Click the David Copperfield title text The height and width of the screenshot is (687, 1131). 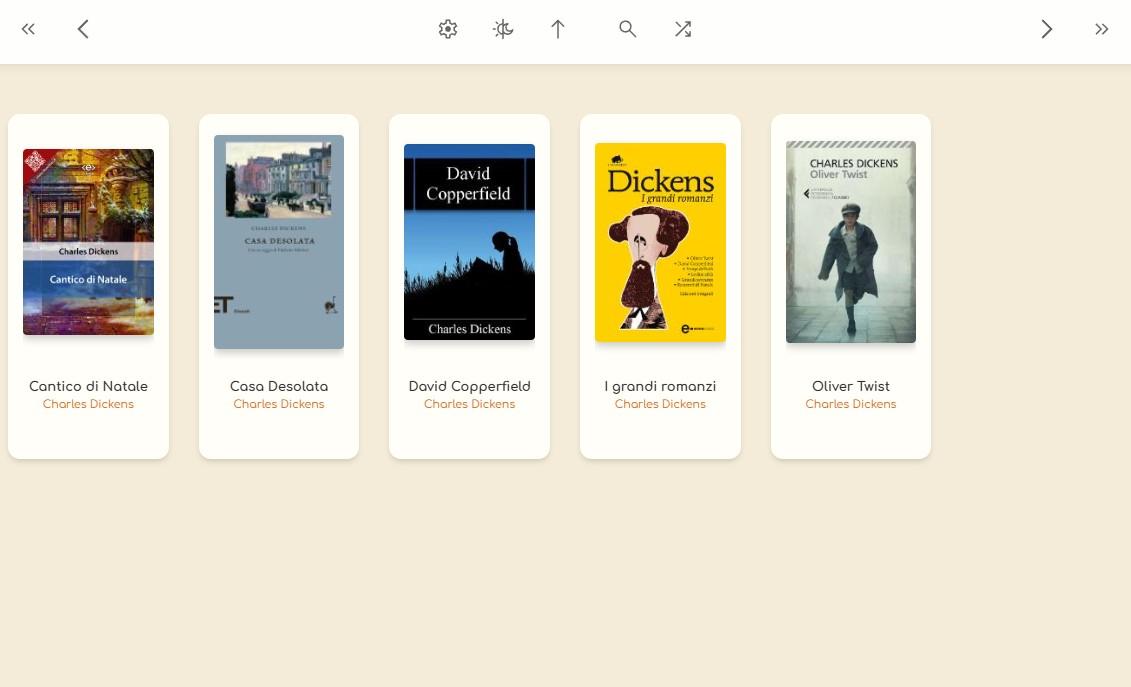click(x=469, y=386)
